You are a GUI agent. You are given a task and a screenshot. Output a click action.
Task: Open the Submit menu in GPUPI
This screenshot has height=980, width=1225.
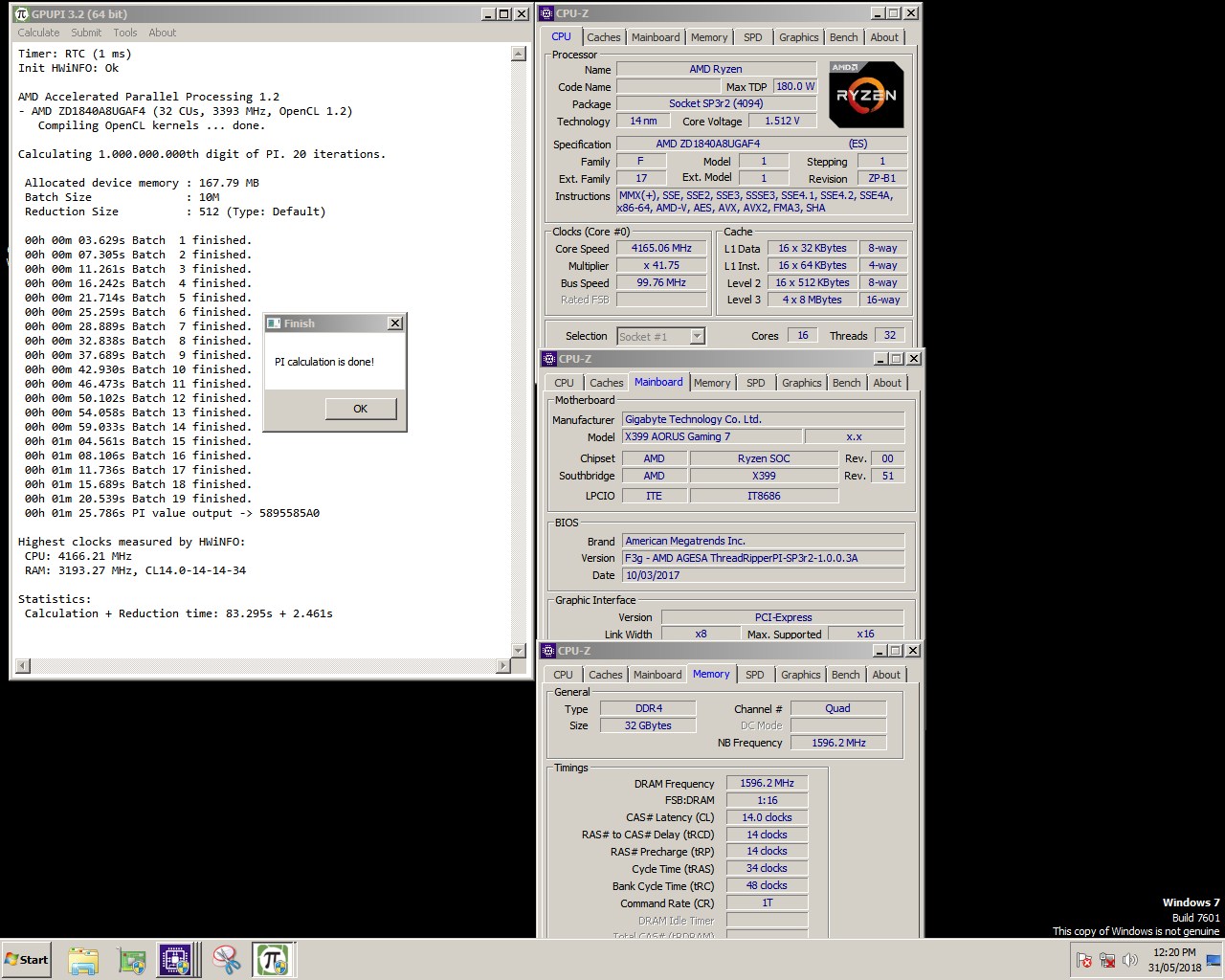point(86,33)
